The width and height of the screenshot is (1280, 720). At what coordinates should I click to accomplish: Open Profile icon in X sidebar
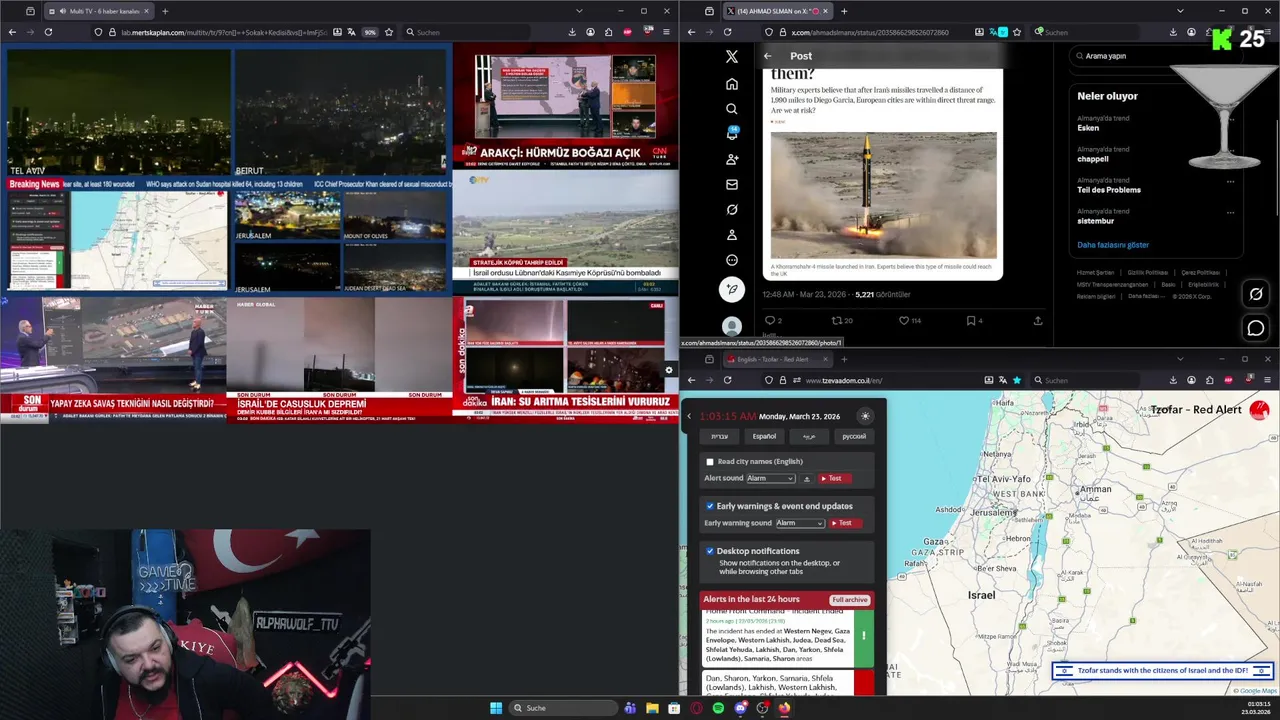tap(732, 235)
